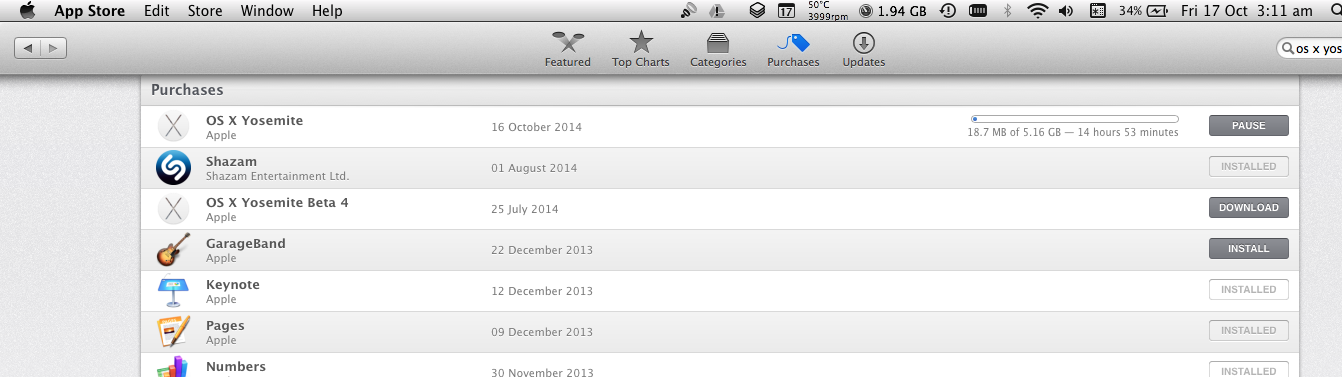Click the first leftmost status menu bar icon
Screen dimensions: 1342x377
[x=689, y=11]
